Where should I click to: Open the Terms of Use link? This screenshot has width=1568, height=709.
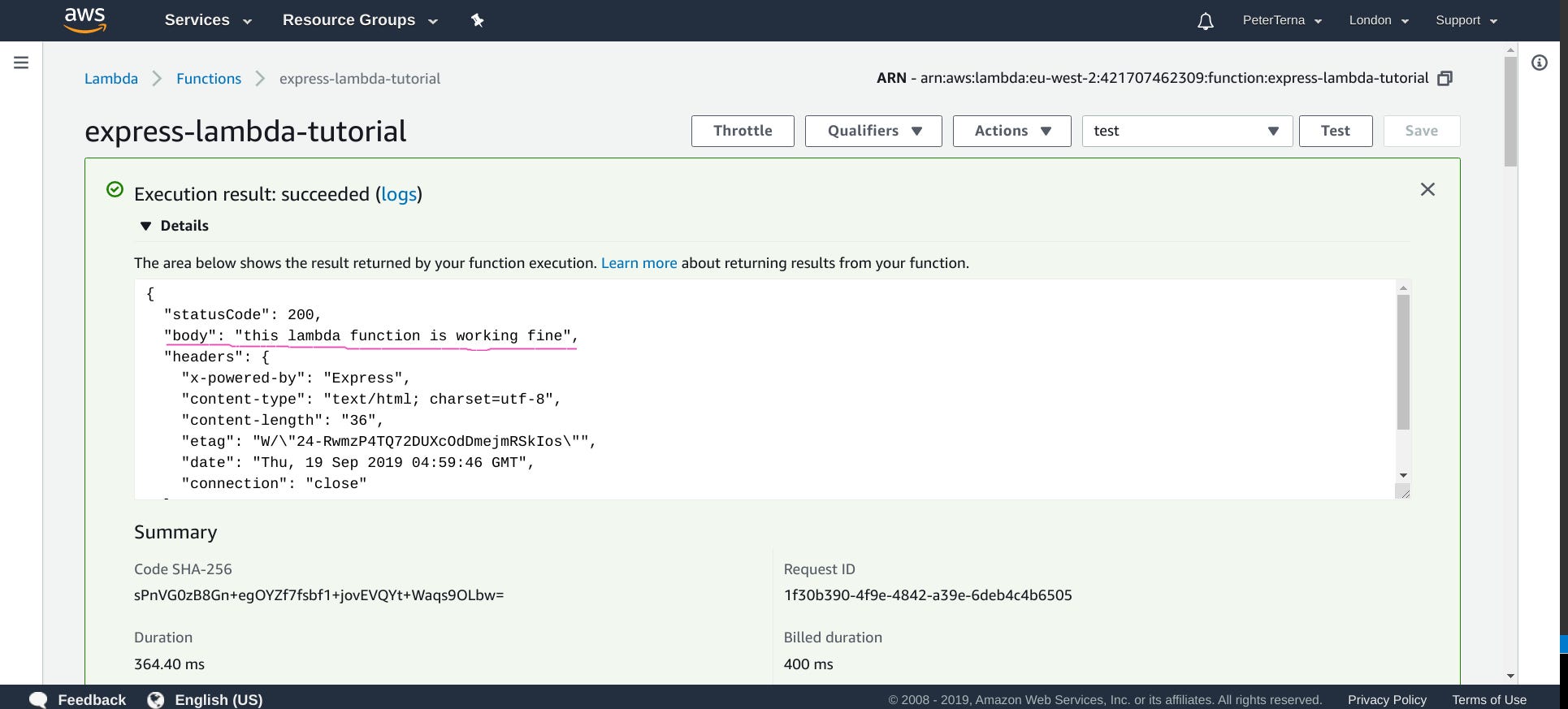click(x=1489, y=700)
